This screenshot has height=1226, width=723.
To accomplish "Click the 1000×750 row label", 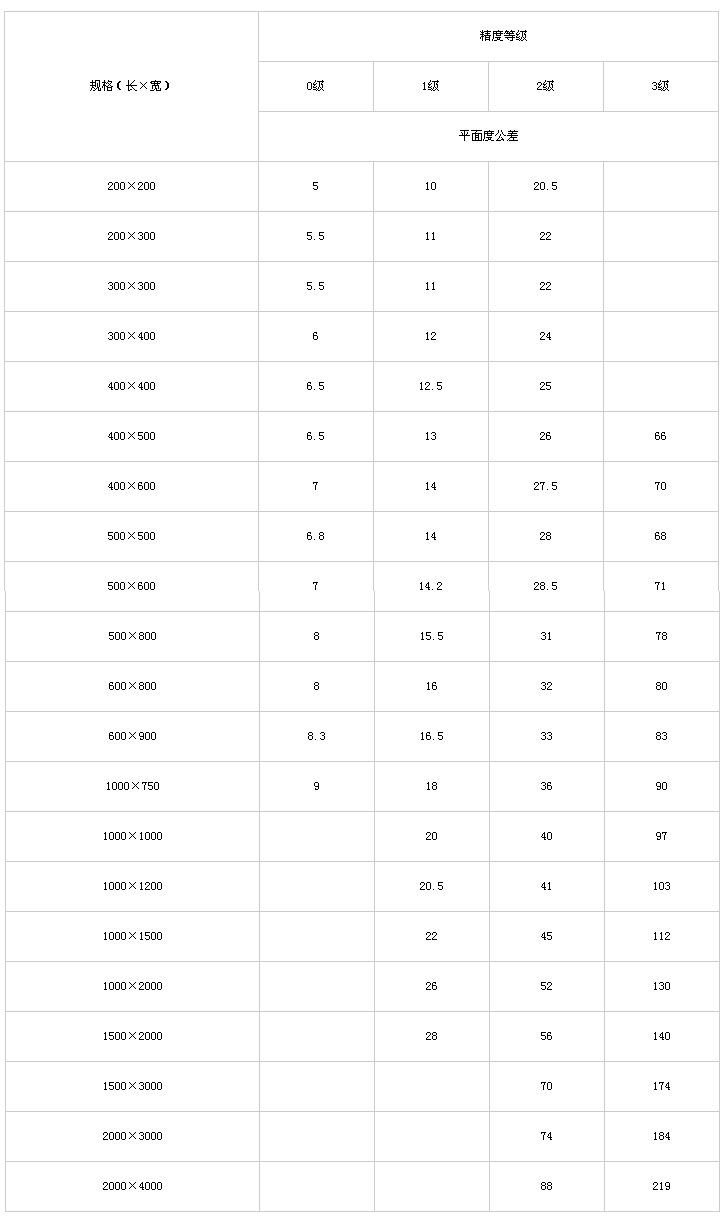I will tap(131, 786).
